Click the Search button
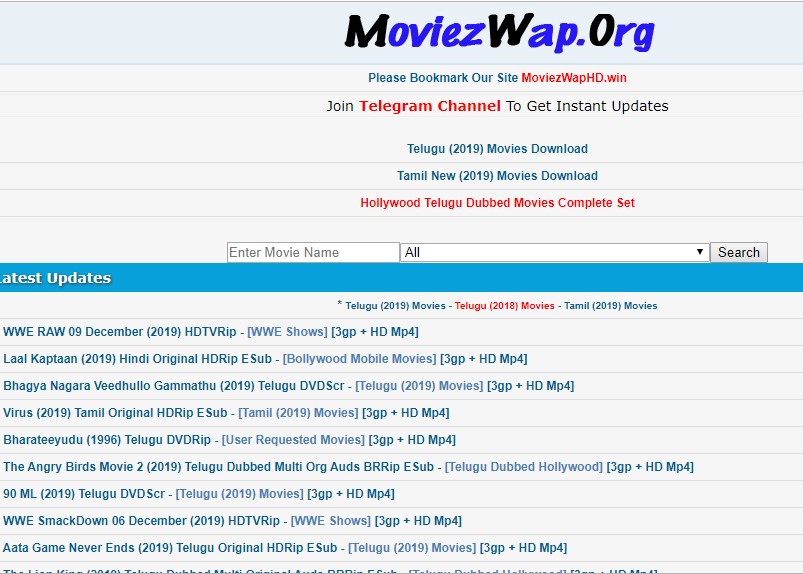Image resolution: width=803 pixels, height=574 pixels. click(x=738, y=252)
